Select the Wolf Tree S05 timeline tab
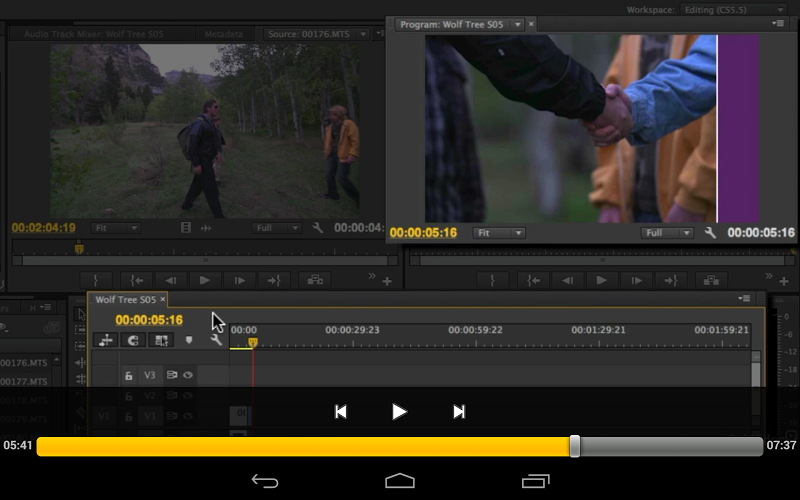Image resolution: width=800 pixels, height=500 pixels. click(x=125, y=299)
